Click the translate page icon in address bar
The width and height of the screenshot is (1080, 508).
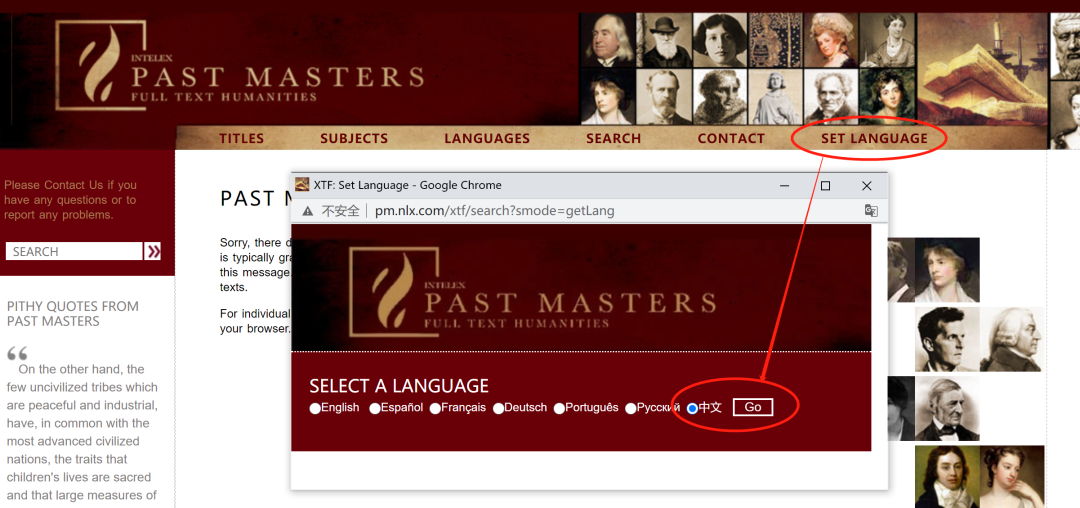coord(871,211)
